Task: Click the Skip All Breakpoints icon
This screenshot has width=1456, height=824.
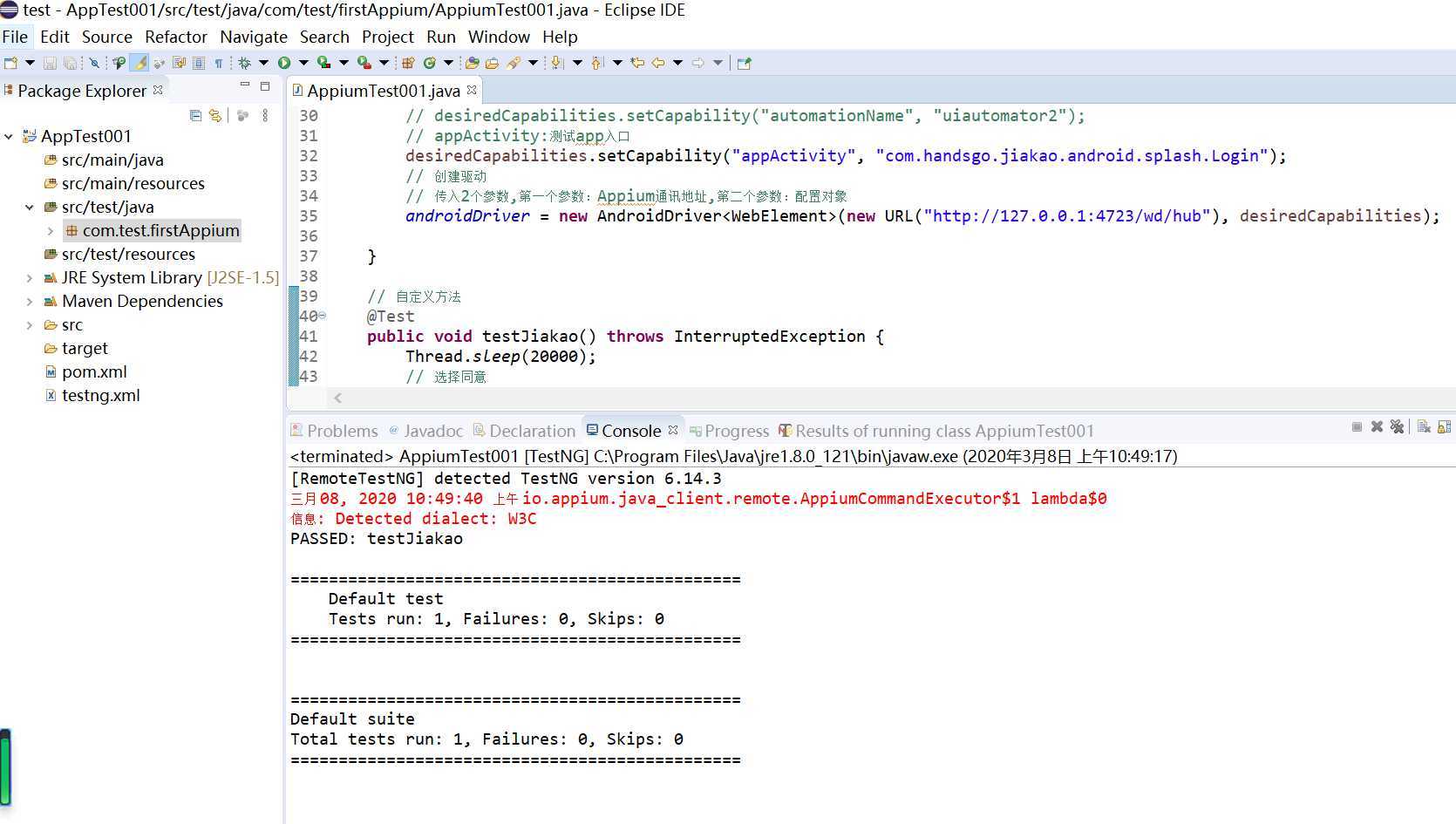Action: pyautogui.click(x=94, y=63)
